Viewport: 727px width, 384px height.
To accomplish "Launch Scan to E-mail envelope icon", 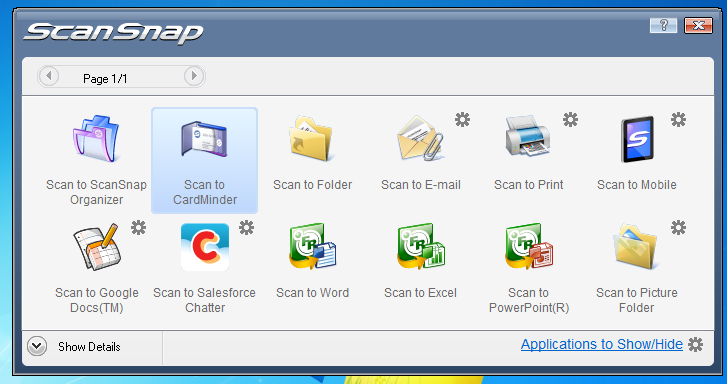I will 420,139.
